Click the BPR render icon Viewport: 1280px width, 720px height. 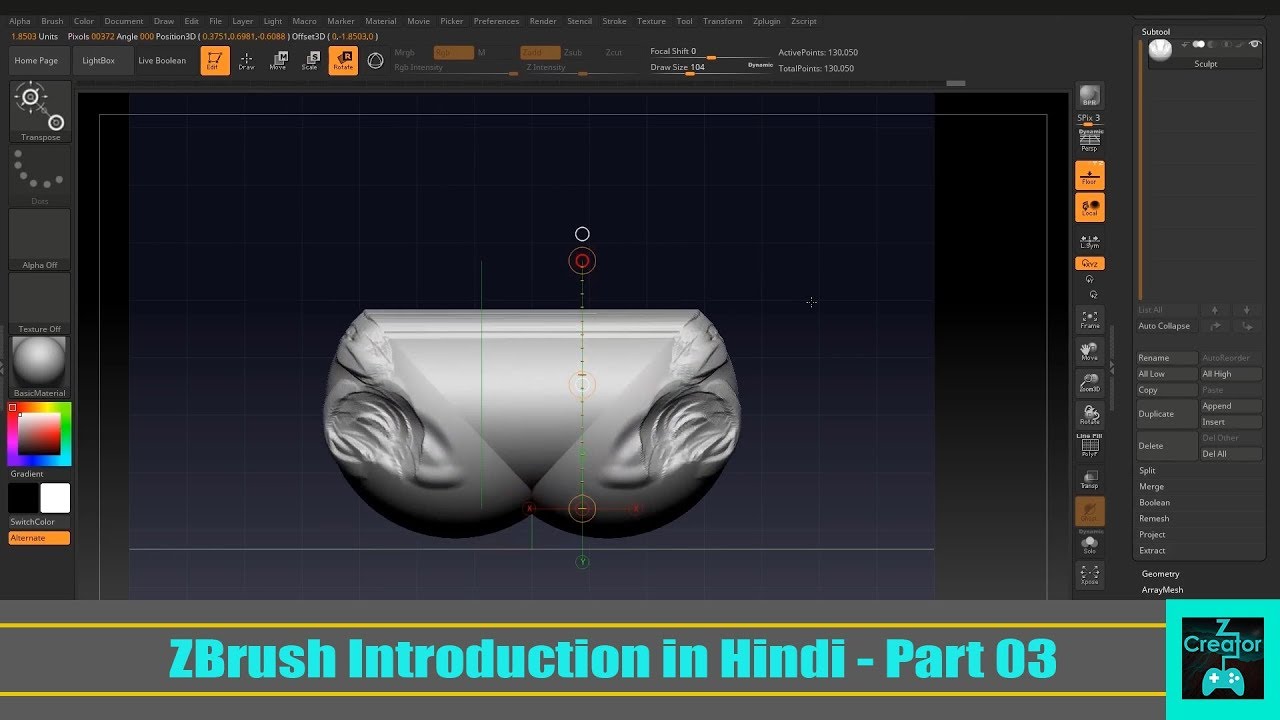1089,96
